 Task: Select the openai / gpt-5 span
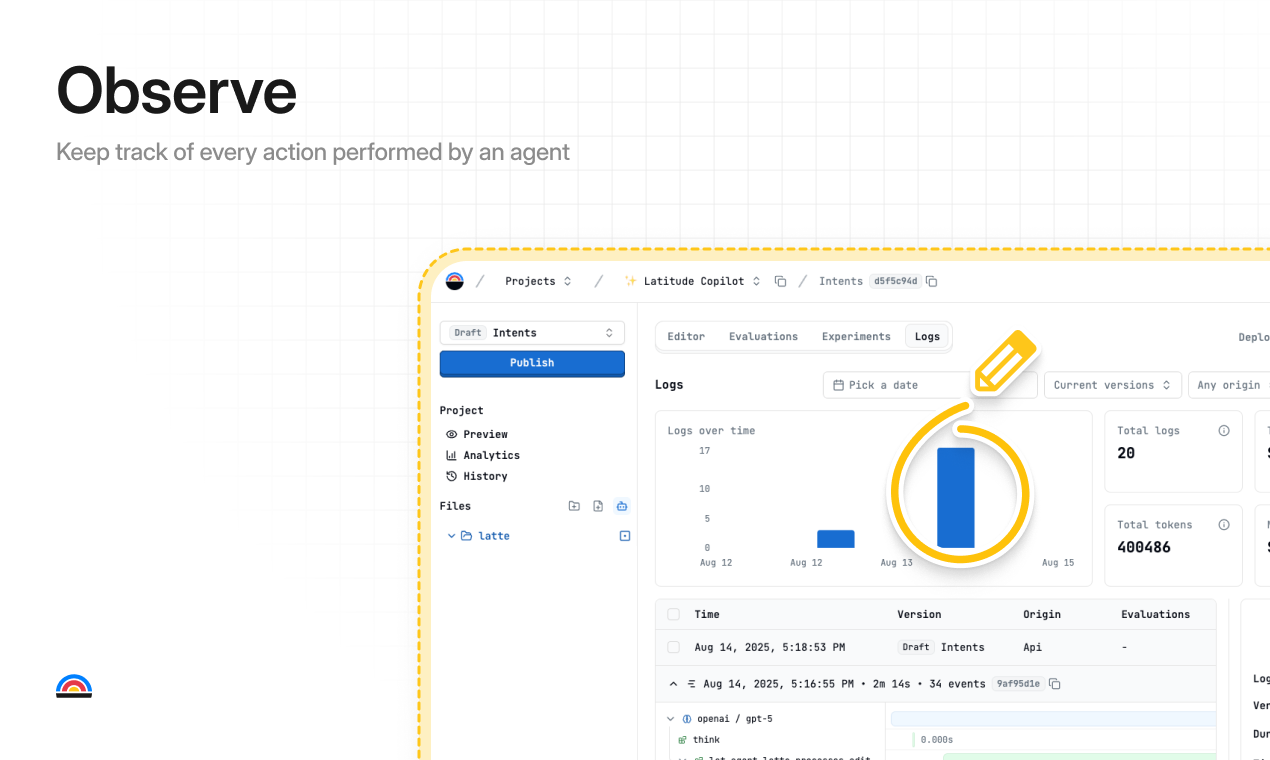pyautogui.click(x=734, y=719)
